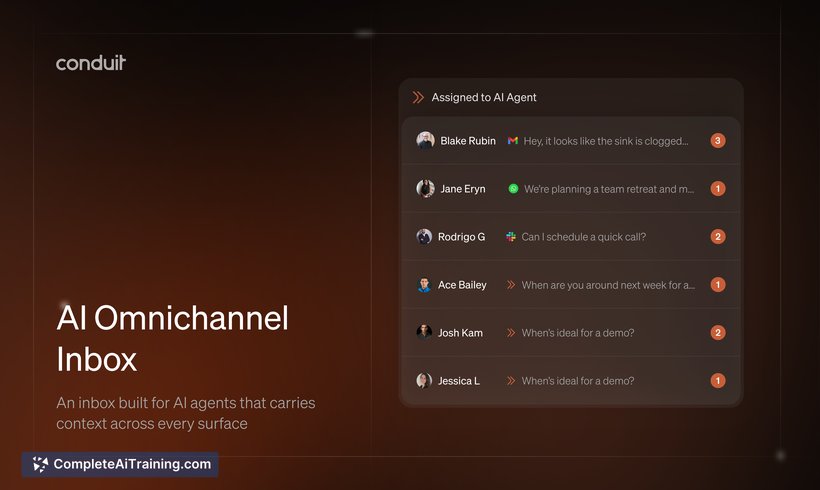Click the unread badge showing 3 for Blake Rubin
This screenshot has width=820, height=490.
click(x=717, y=141)
